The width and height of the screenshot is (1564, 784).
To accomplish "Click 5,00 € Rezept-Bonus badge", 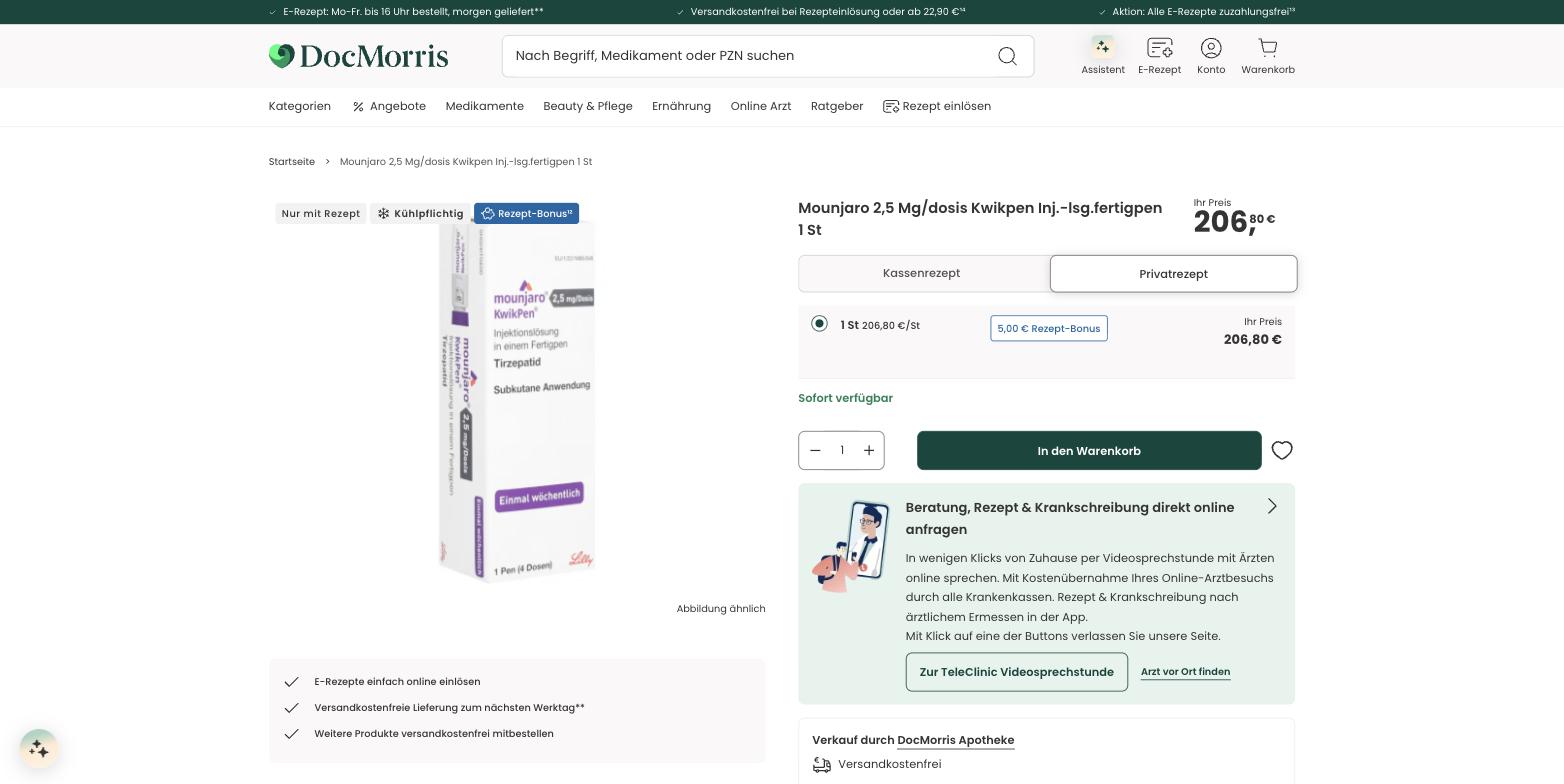I will pos(1049,328).
